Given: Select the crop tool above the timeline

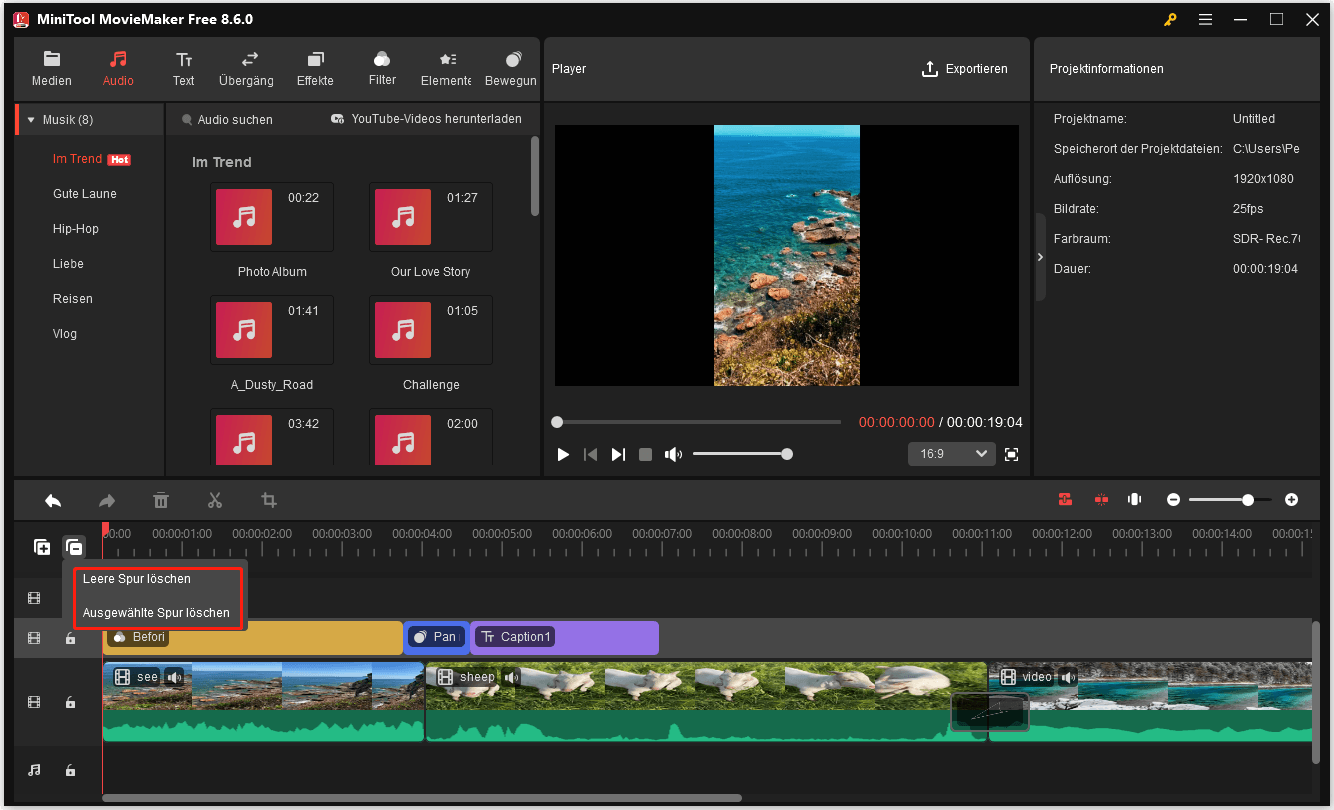Looking at the screenshot, I should (268, 499).
